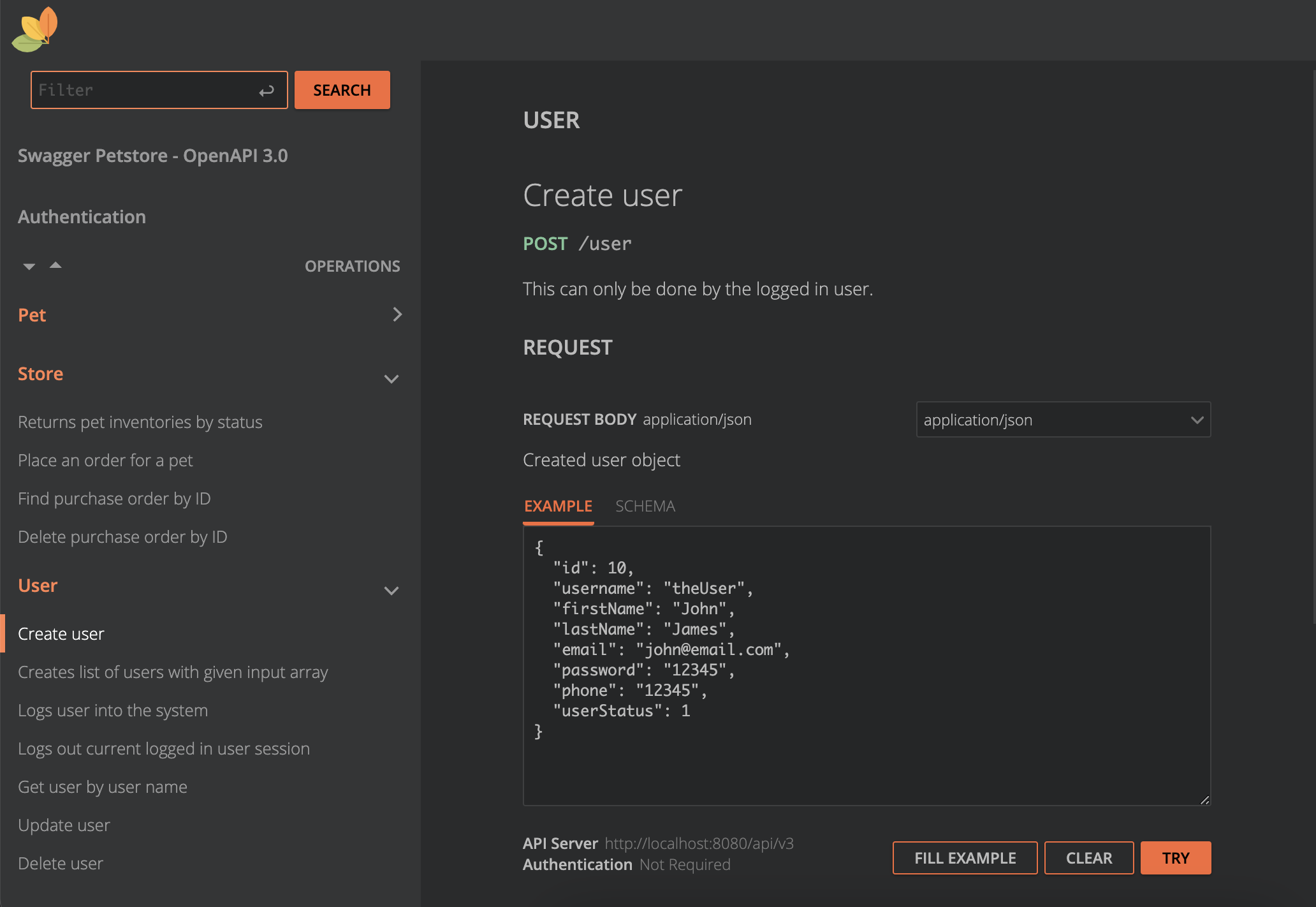Click the TRY button
1316x907 pixels.
point(1175,858)
